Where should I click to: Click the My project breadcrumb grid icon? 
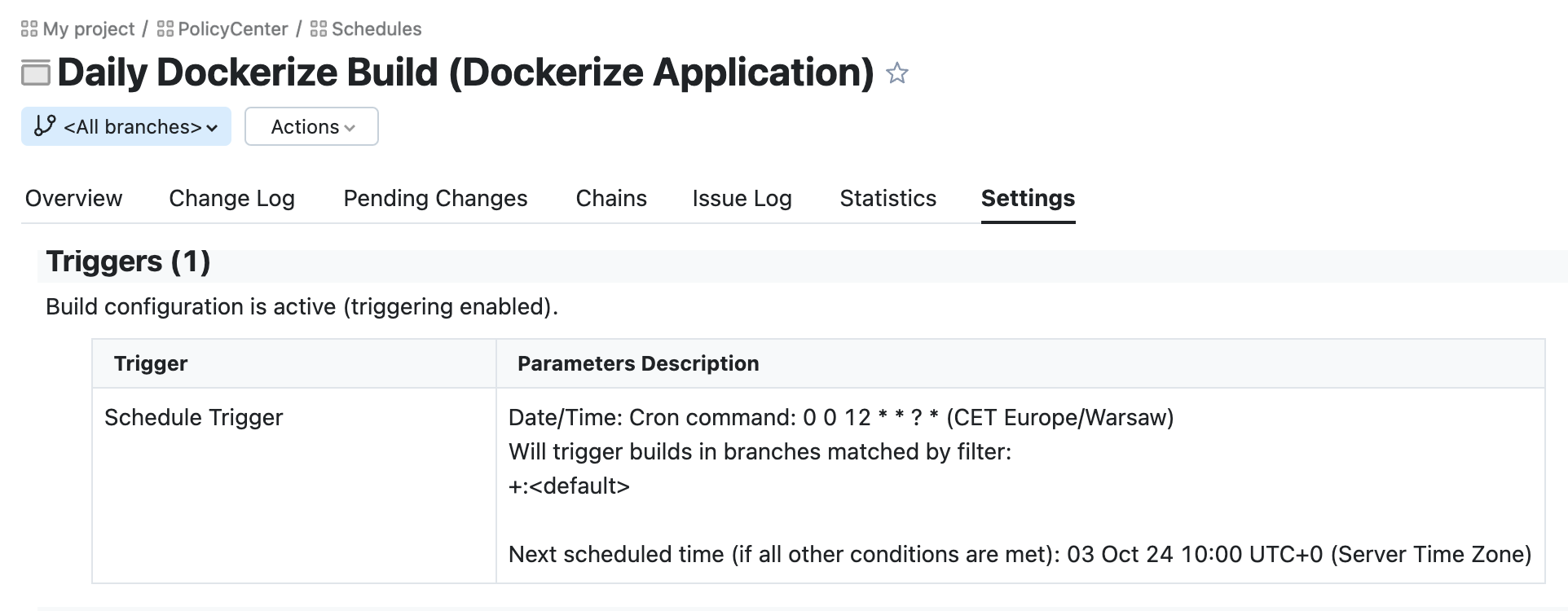[x=29, y=29]
